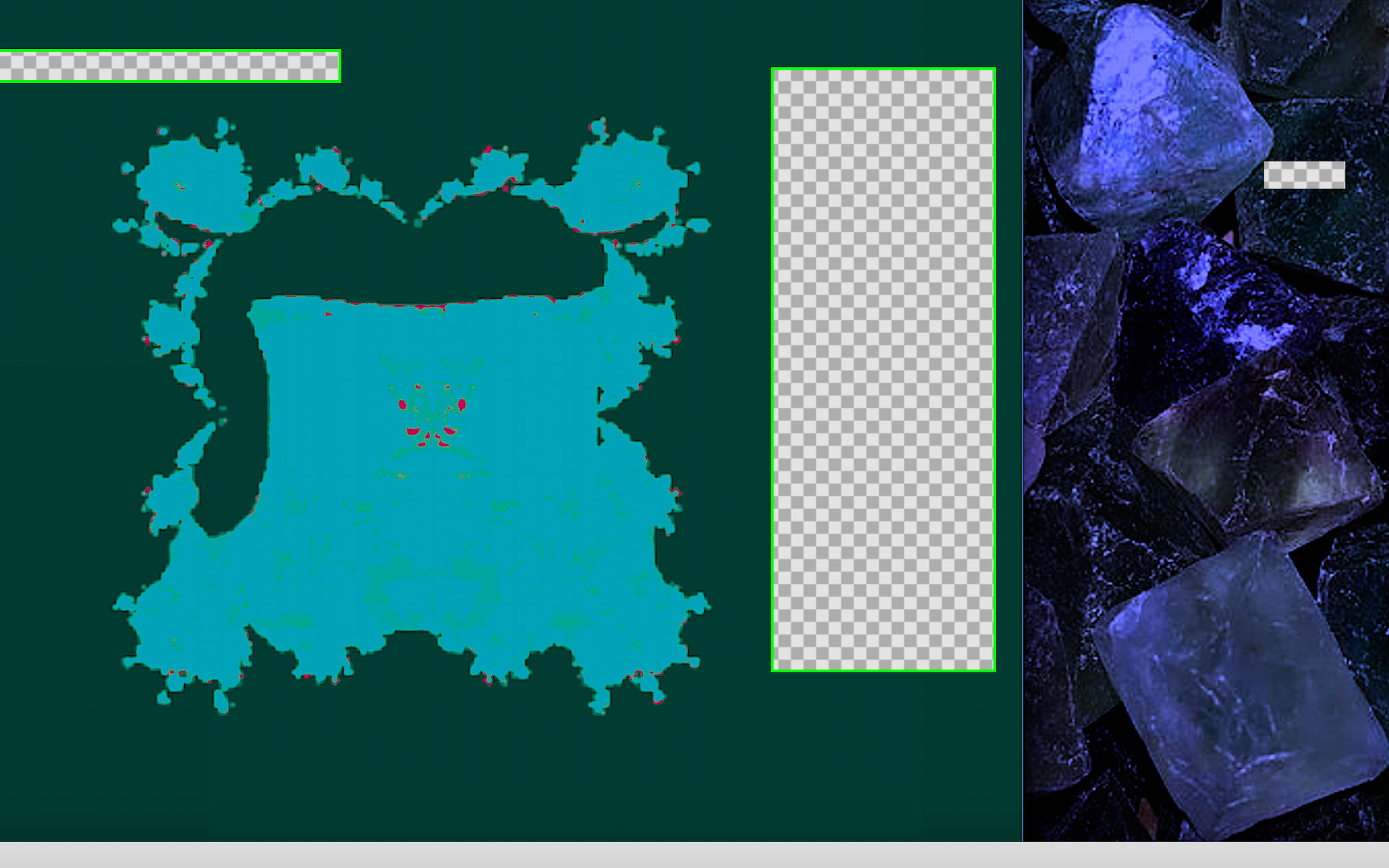Click the red cluster at the fractal's center
The width and height of the screenshot is (1389, 868).
(x=432, y=416)
